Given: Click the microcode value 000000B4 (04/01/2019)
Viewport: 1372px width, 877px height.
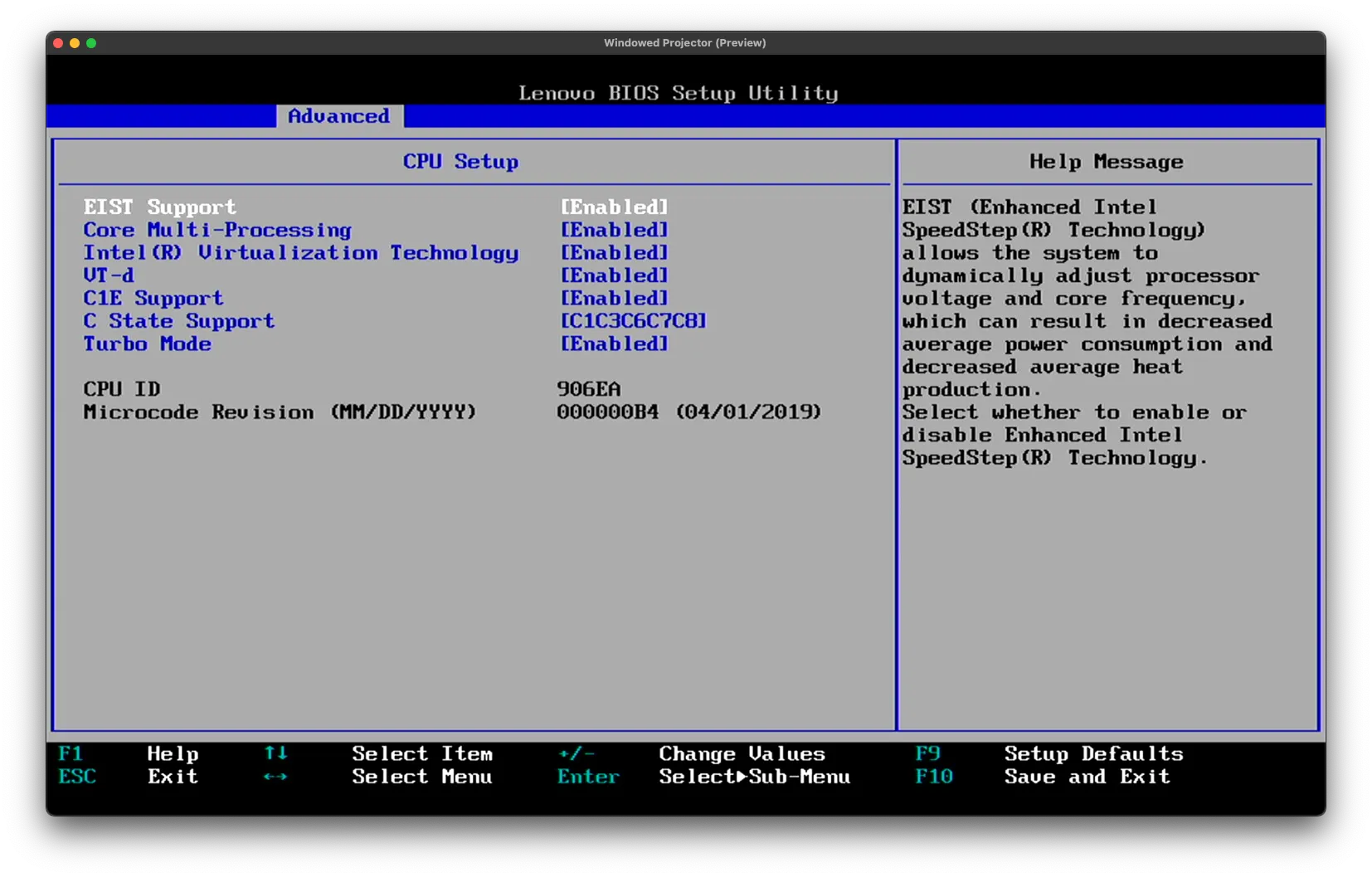Looking at the screenshot, I should [x=689, y=412].
